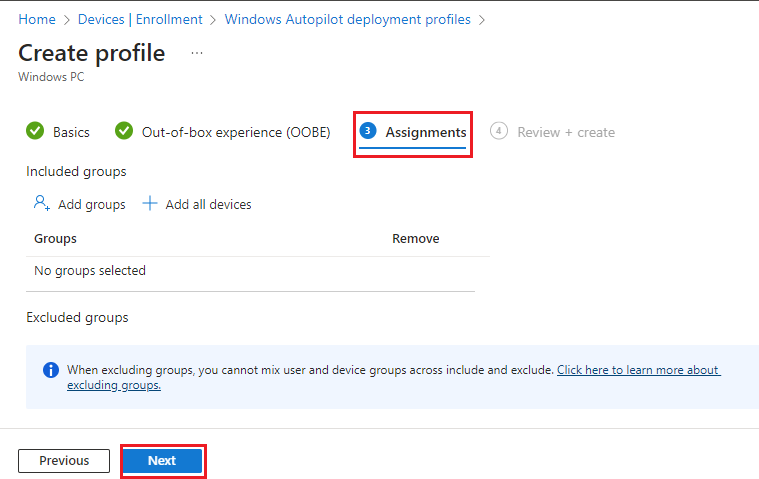The image size is (759, 479).
Task: Click the green checkmark icon beside Basics
Action: tap(35, 131)
